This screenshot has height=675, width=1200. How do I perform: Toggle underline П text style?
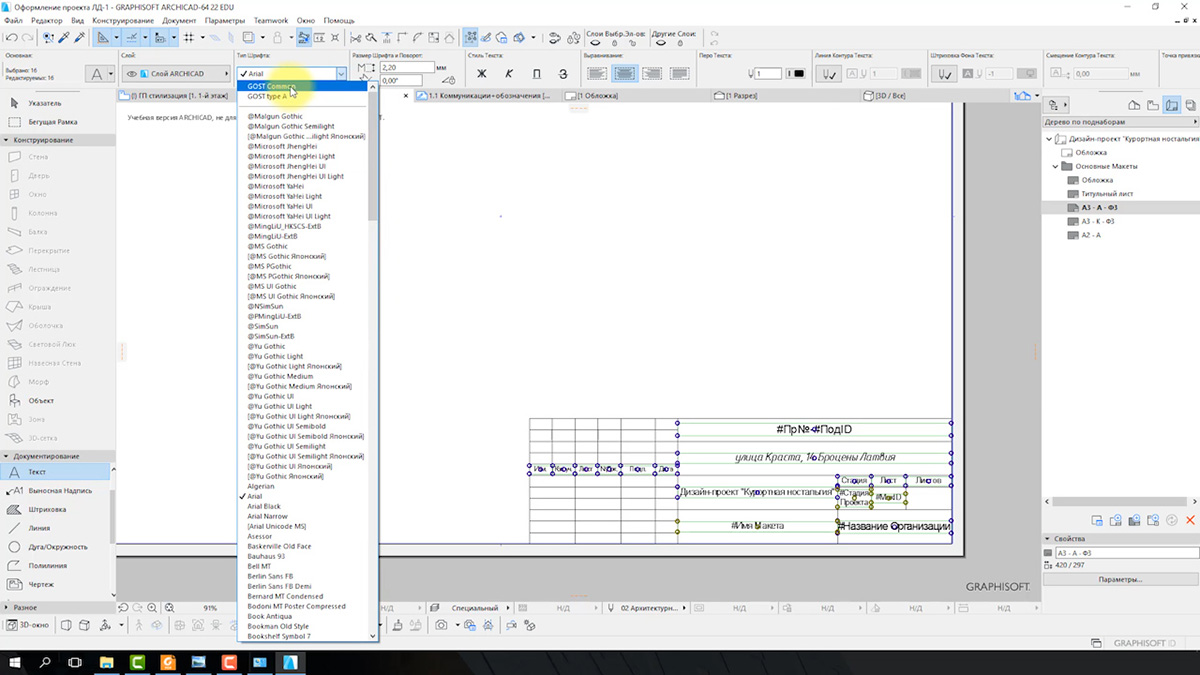tap(536, 74)
